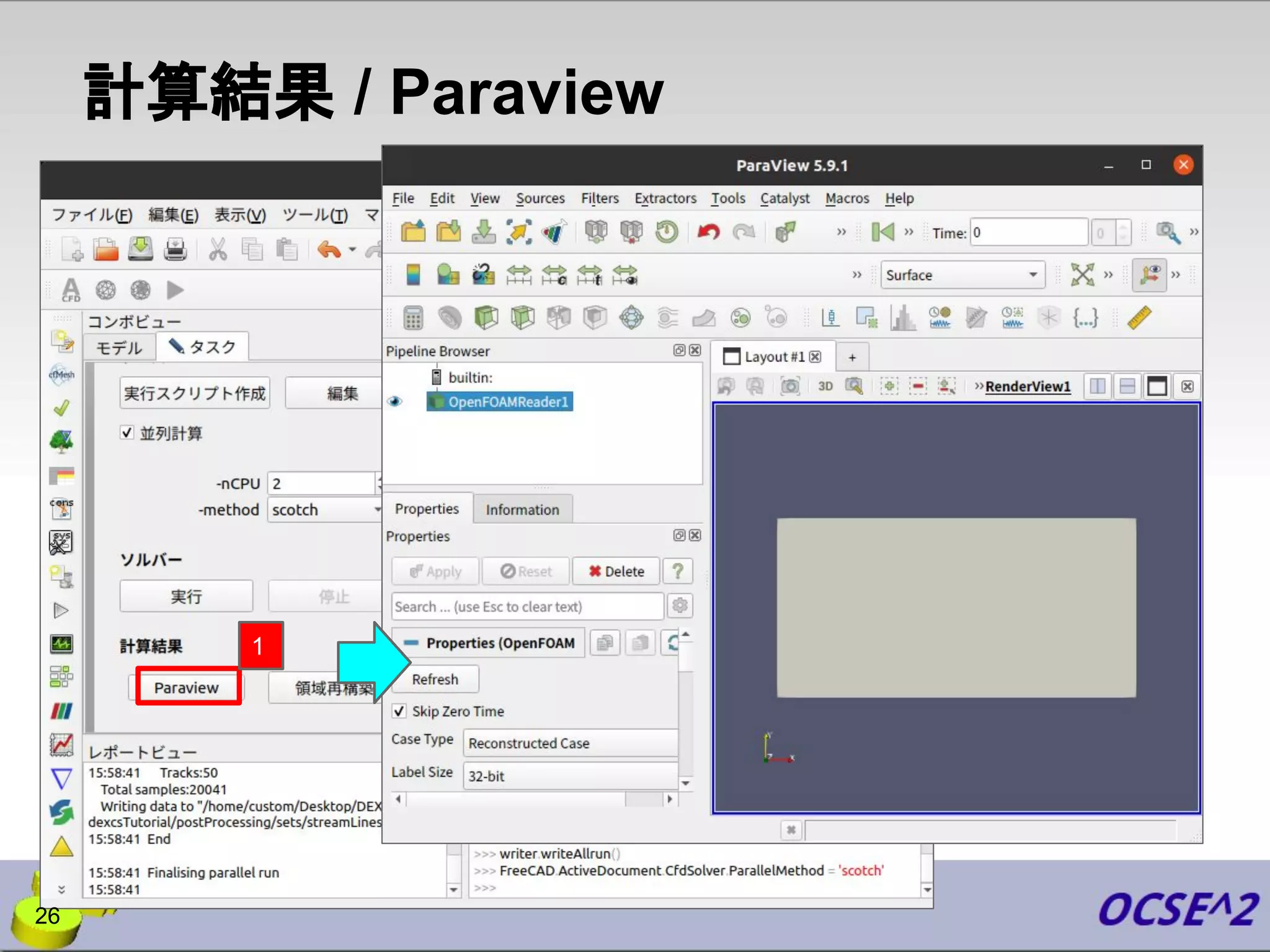Click the Capture screenshot camera icon in RenderView

click(x=789, y=387)
